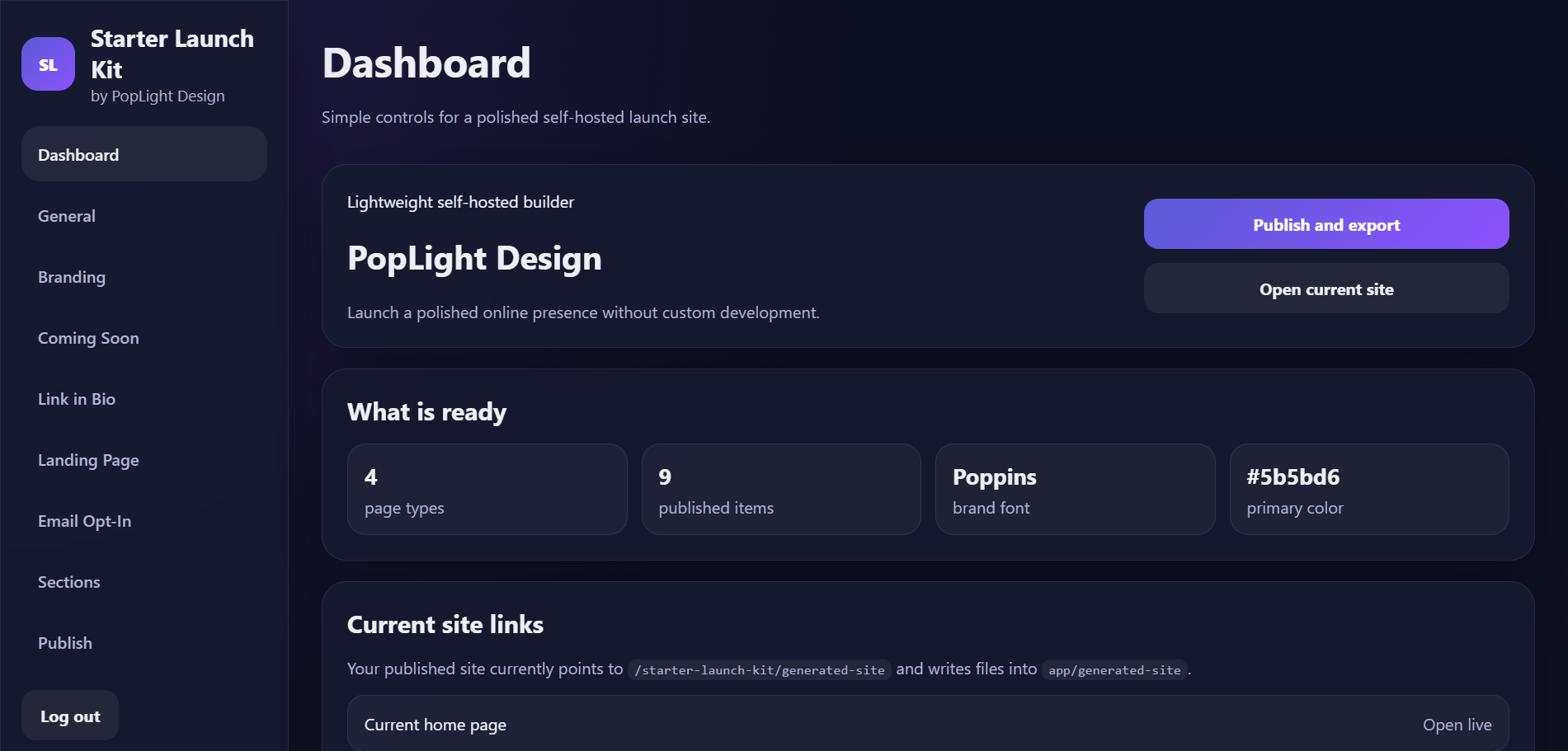Navigate to Link in Bio
Image resolution: width=1568 pixels, height=751 pixels.
[x=77, y=399]
